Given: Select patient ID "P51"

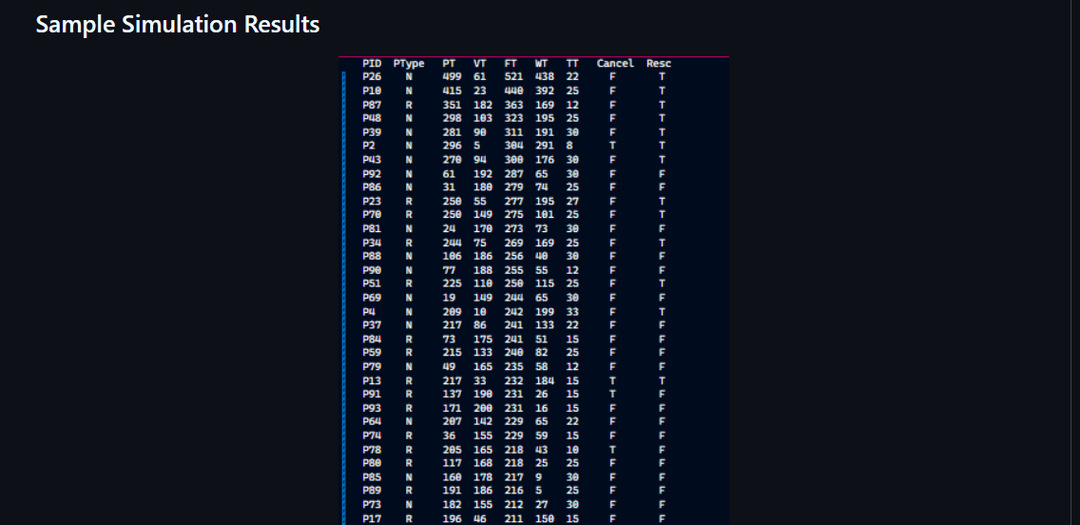Looking at the screenshot, I should [372, 283].
